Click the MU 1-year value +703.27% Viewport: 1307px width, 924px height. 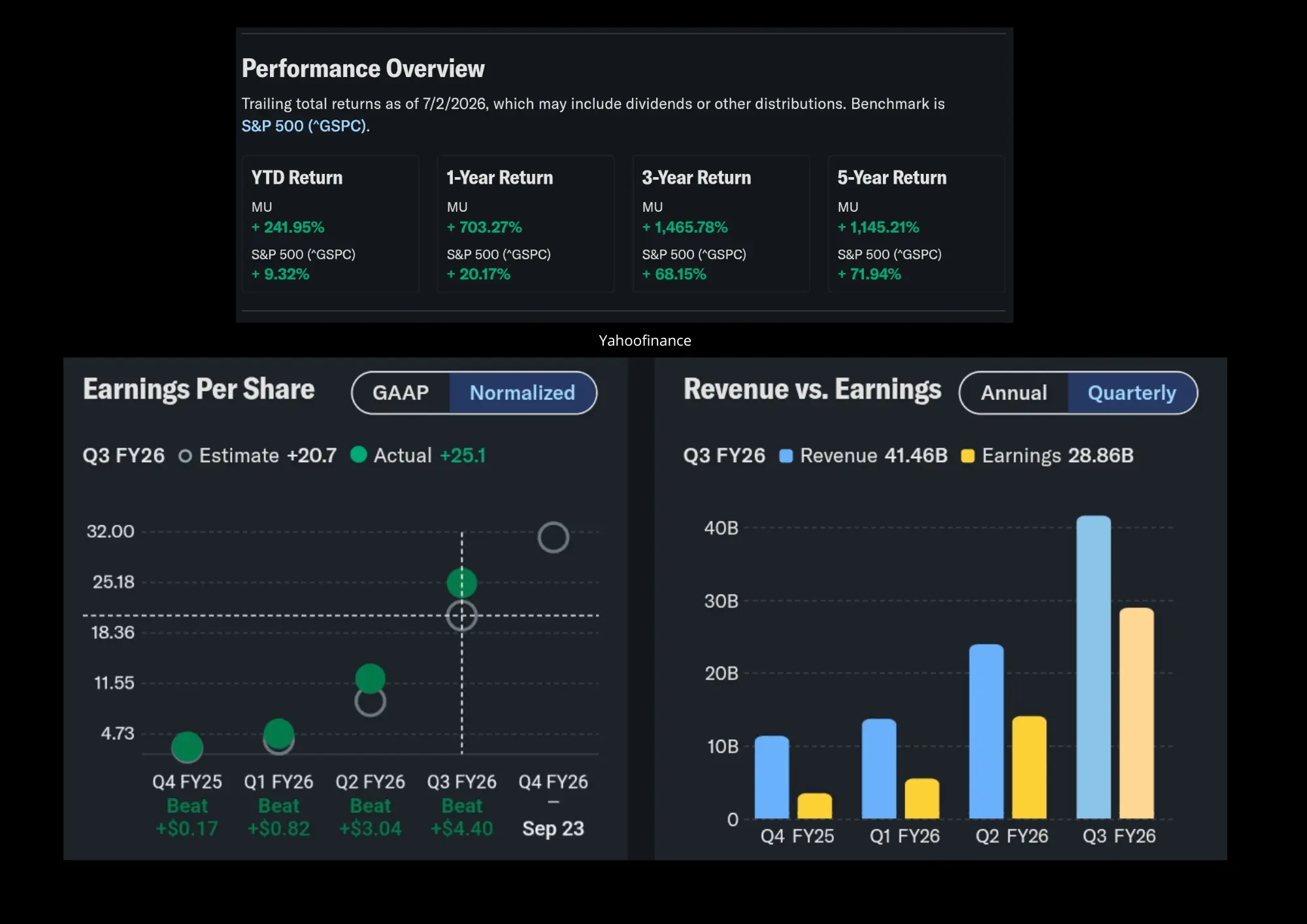(x=484, y=227)
